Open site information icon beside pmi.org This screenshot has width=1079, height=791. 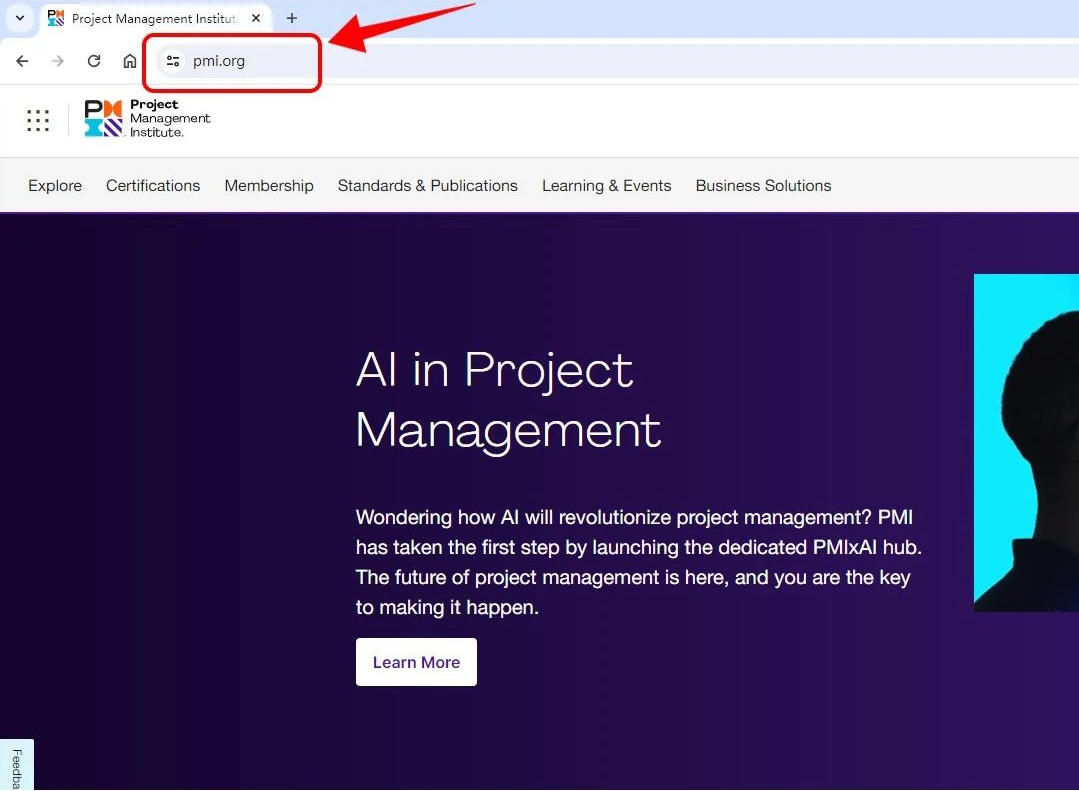[173, 61]
